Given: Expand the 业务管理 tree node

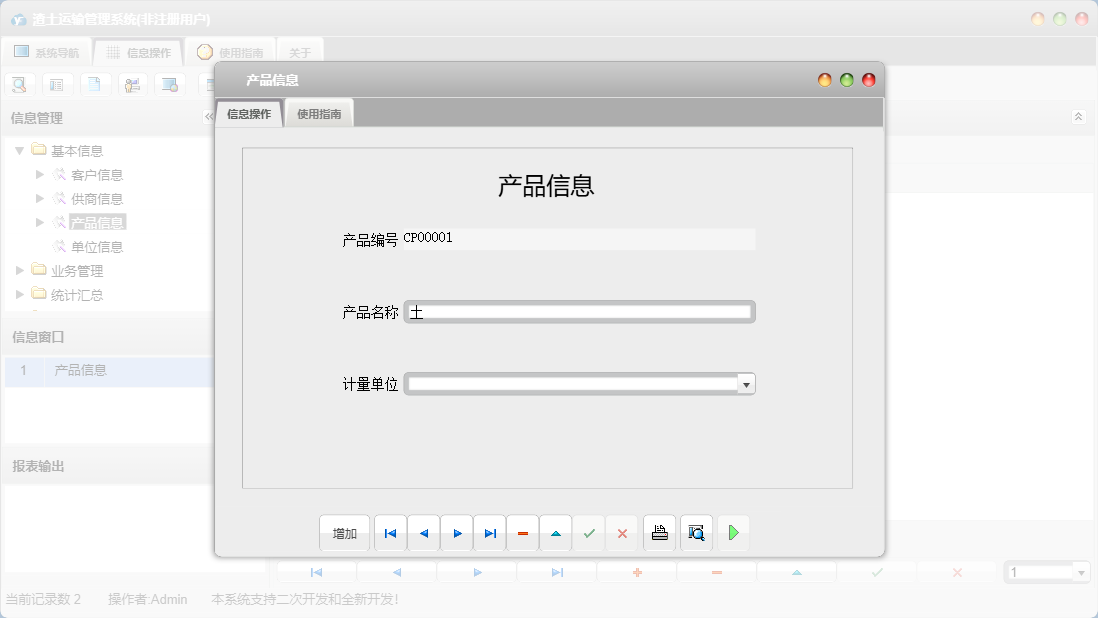Looking at the screenshot, I should (18, 270).
